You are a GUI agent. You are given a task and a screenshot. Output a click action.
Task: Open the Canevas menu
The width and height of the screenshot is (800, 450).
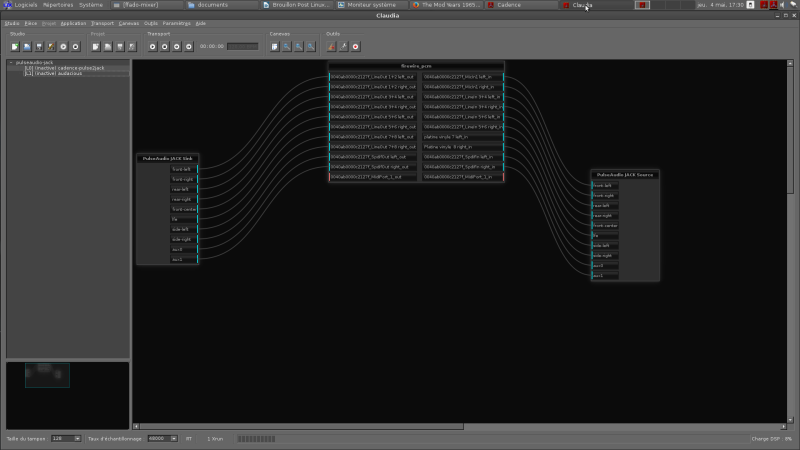129,23
